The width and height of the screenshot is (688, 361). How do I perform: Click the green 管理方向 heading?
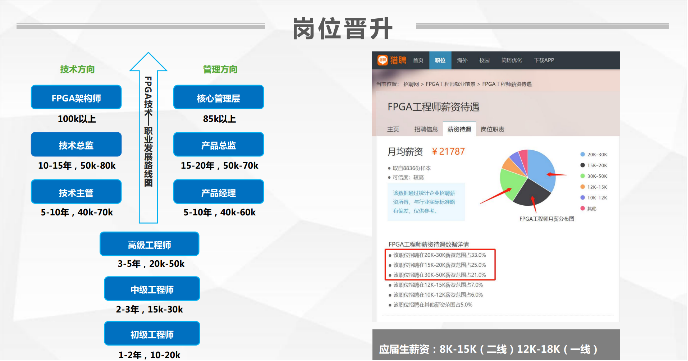pos(220,69)
